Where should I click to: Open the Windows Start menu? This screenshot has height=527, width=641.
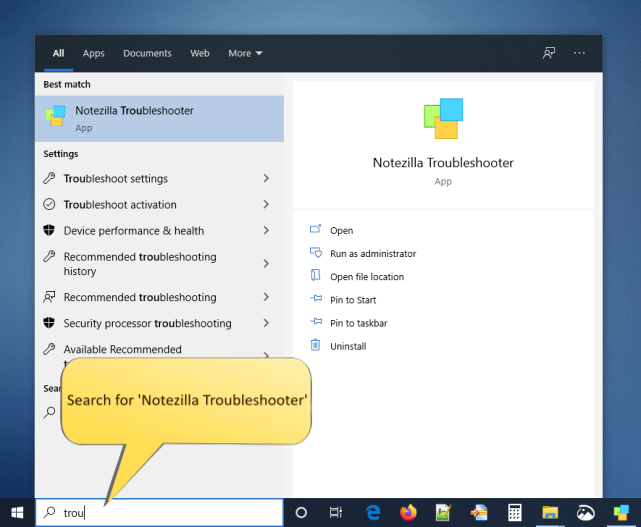pyautogui.click(x=17, y=512)
